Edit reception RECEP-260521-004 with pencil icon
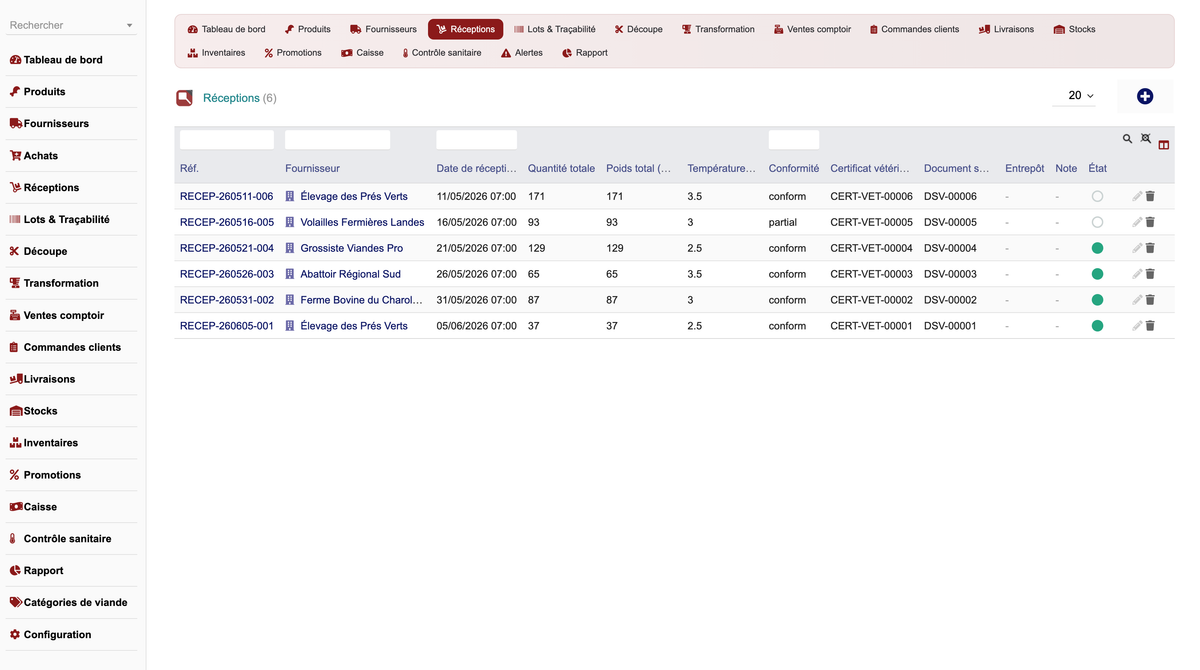1200x670 pixels. [1137, 248]
